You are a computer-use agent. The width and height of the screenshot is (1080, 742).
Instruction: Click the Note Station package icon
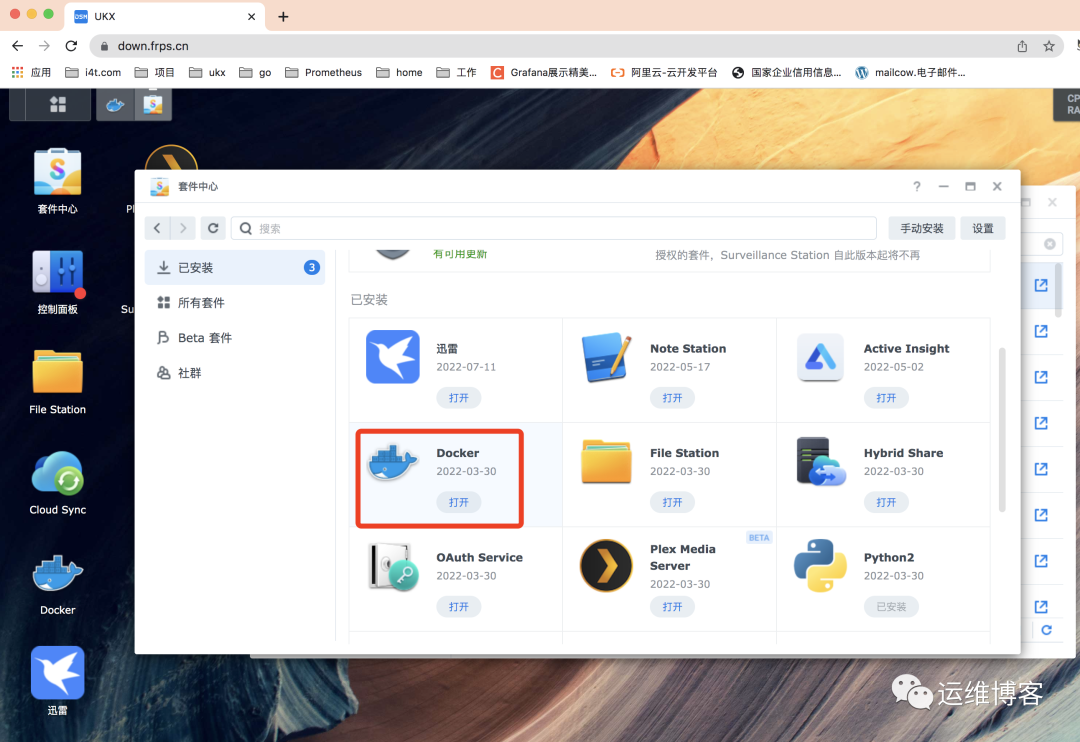click(606, 357)
